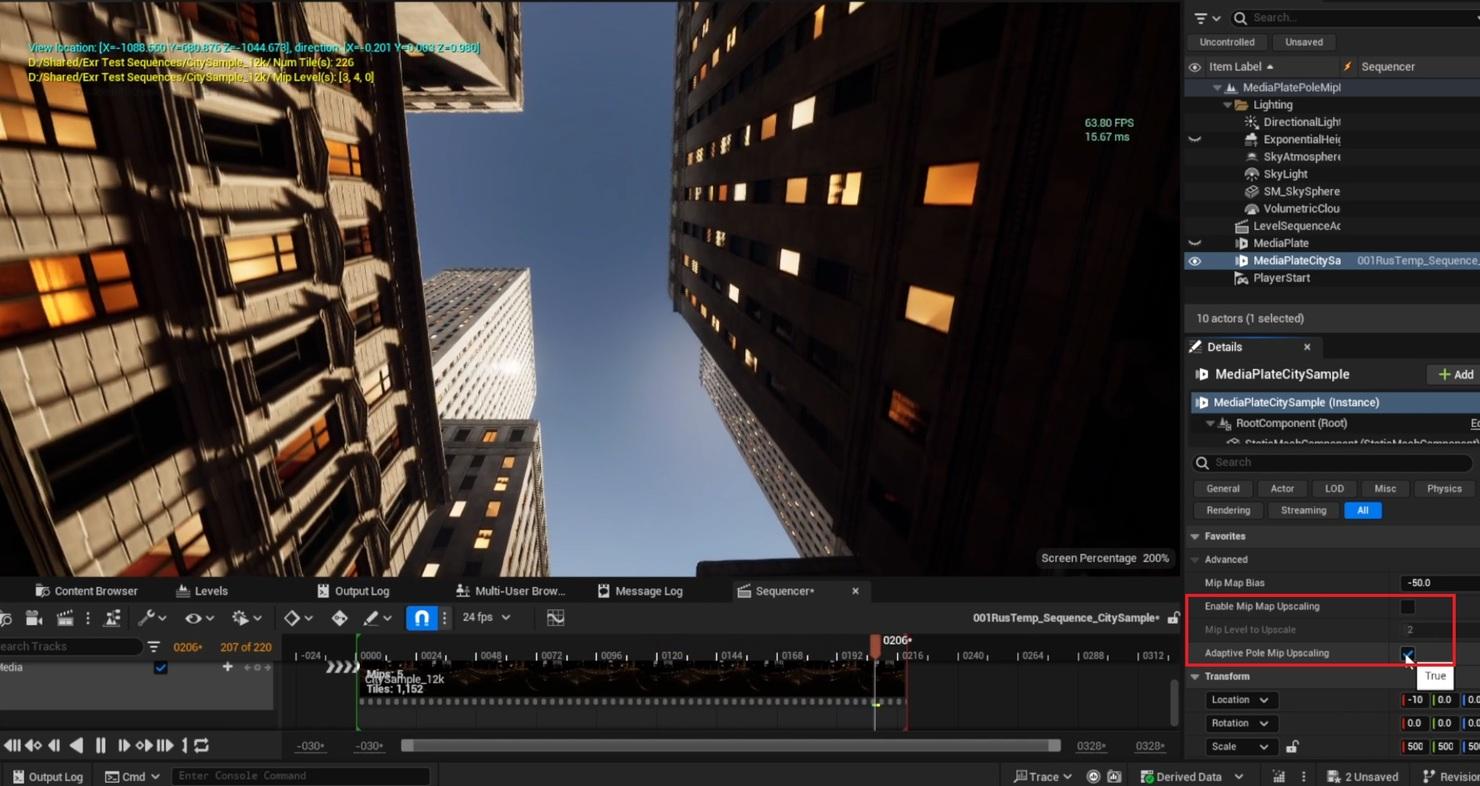Uncheck Enable Mip Map Upscaling
The image size is (1480, 786).
tap(1408, 606)
